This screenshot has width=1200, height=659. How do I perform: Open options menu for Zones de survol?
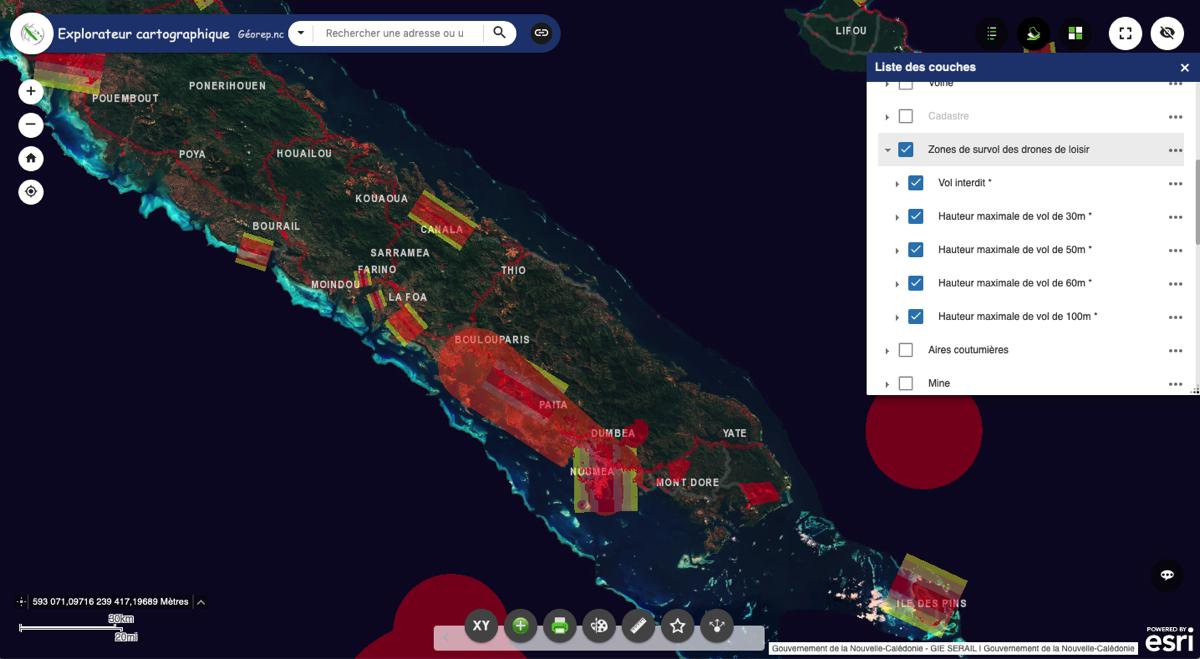pos(1175,150)
